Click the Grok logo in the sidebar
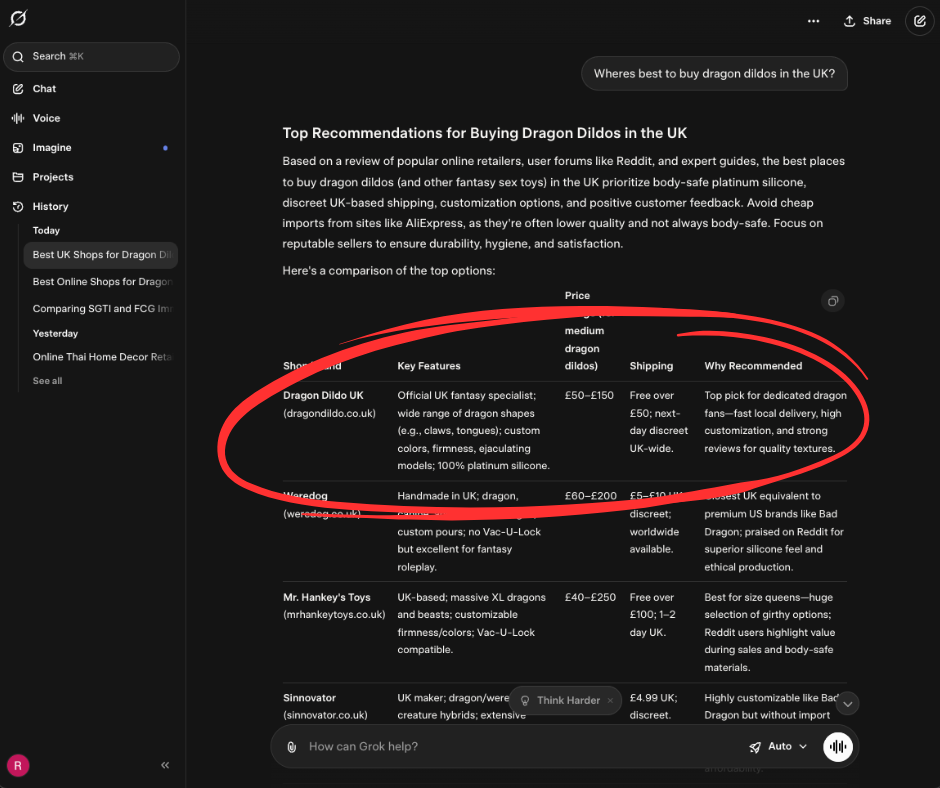The image size is (940, 788). point(18,19)
